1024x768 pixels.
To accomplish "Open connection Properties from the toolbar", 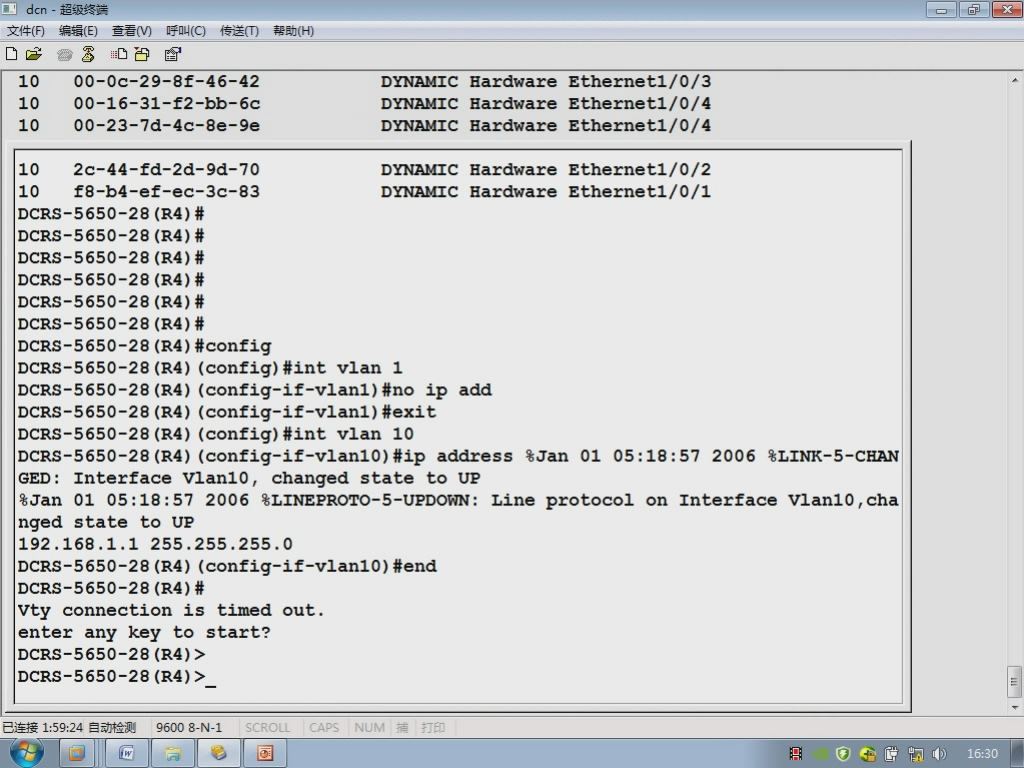I will coord(172,54).
